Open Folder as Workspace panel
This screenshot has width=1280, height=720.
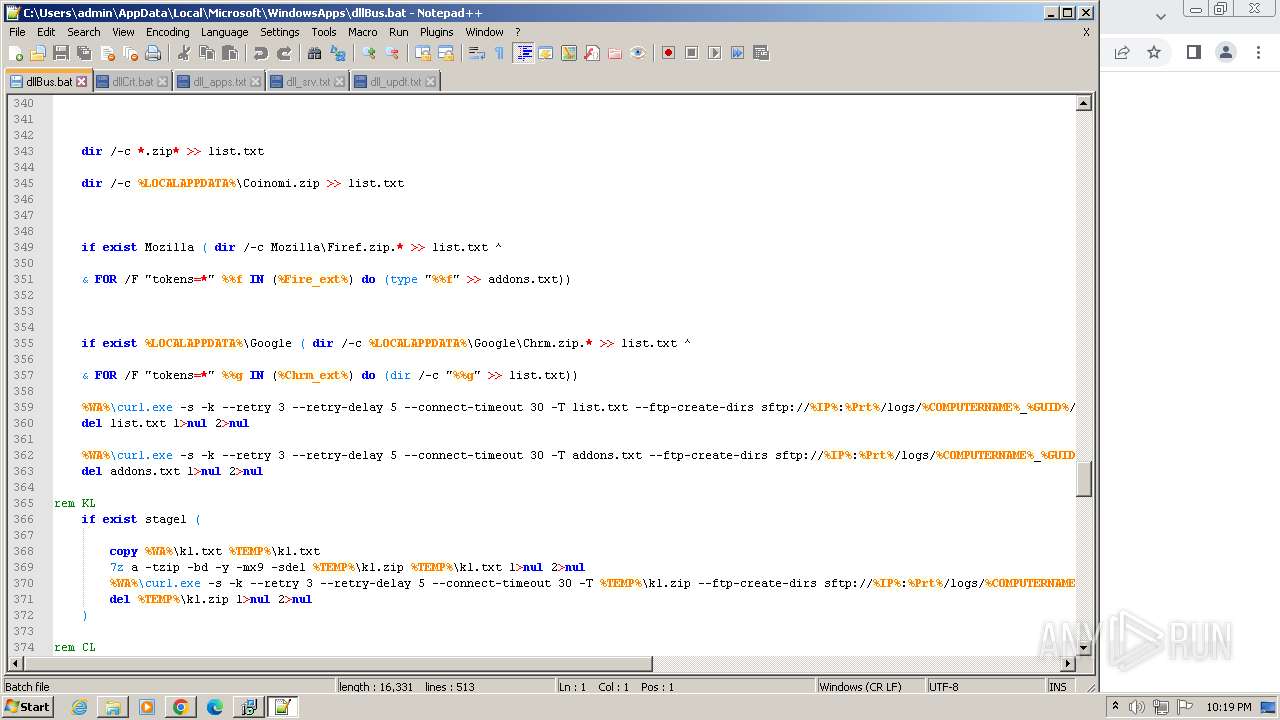click(615, 53)
